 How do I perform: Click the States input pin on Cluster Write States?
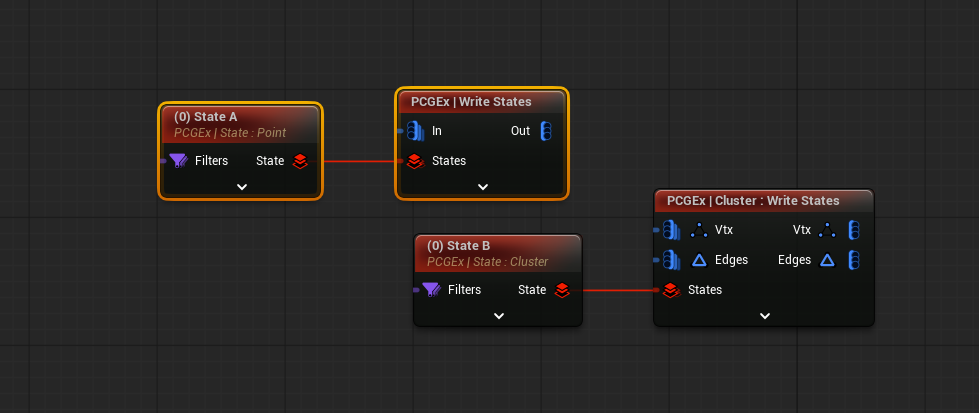[671, 290]
